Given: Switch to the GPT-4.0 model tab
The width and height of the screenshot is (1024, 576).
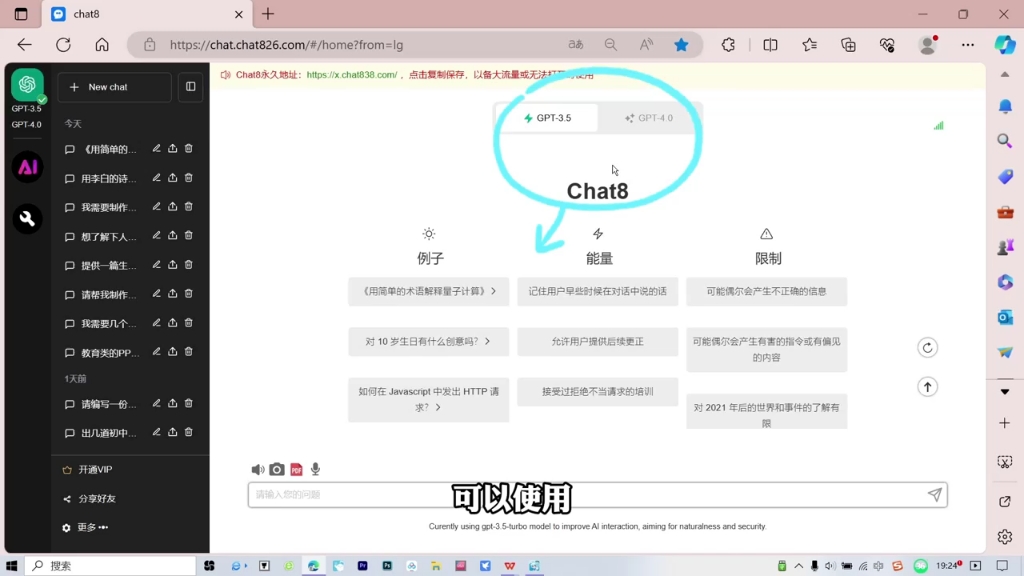Looking at the screenshot, I should (648, 118).
